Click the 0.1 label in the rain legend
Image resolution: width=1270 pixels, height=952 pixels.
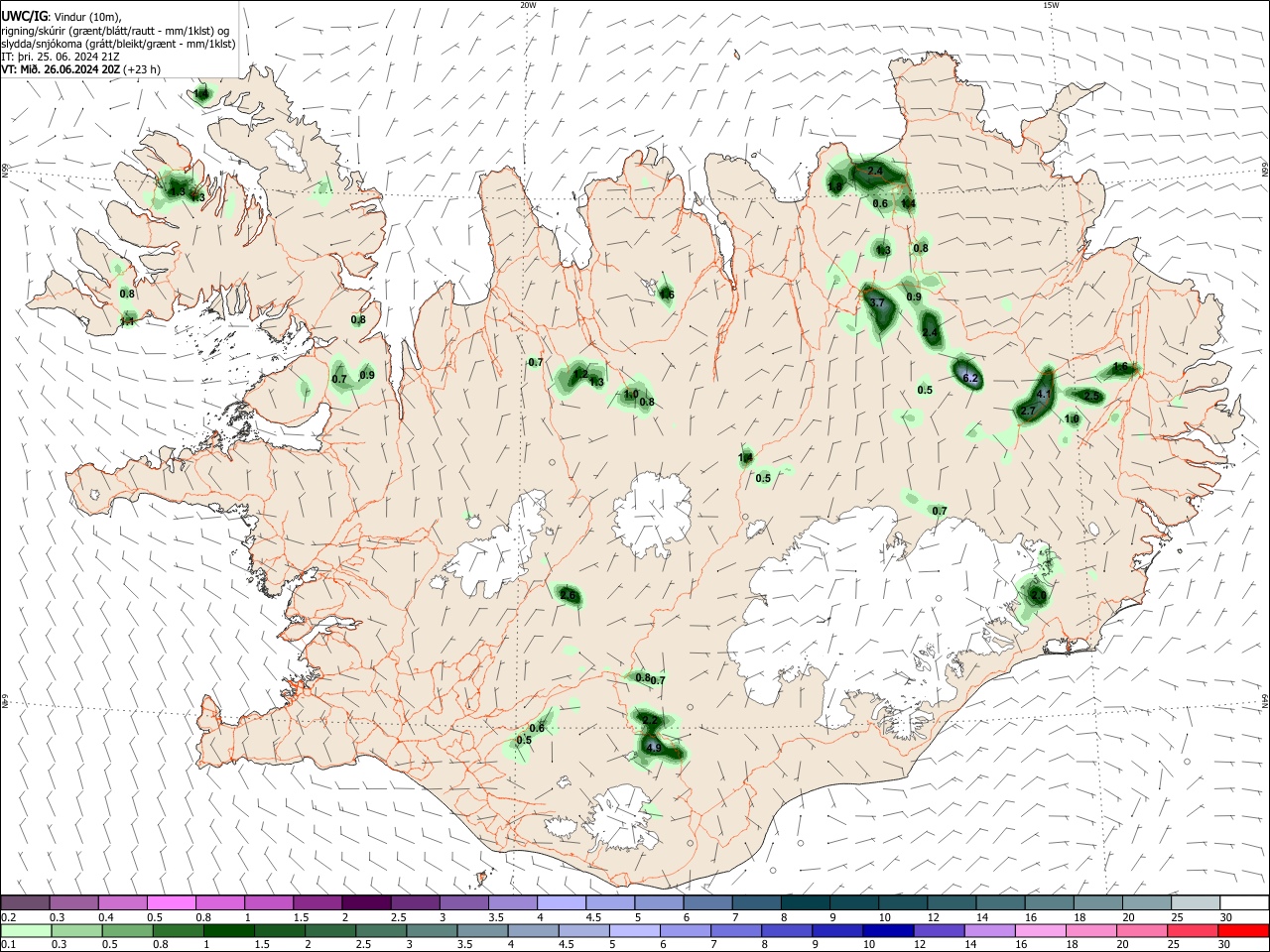point(8,944)
